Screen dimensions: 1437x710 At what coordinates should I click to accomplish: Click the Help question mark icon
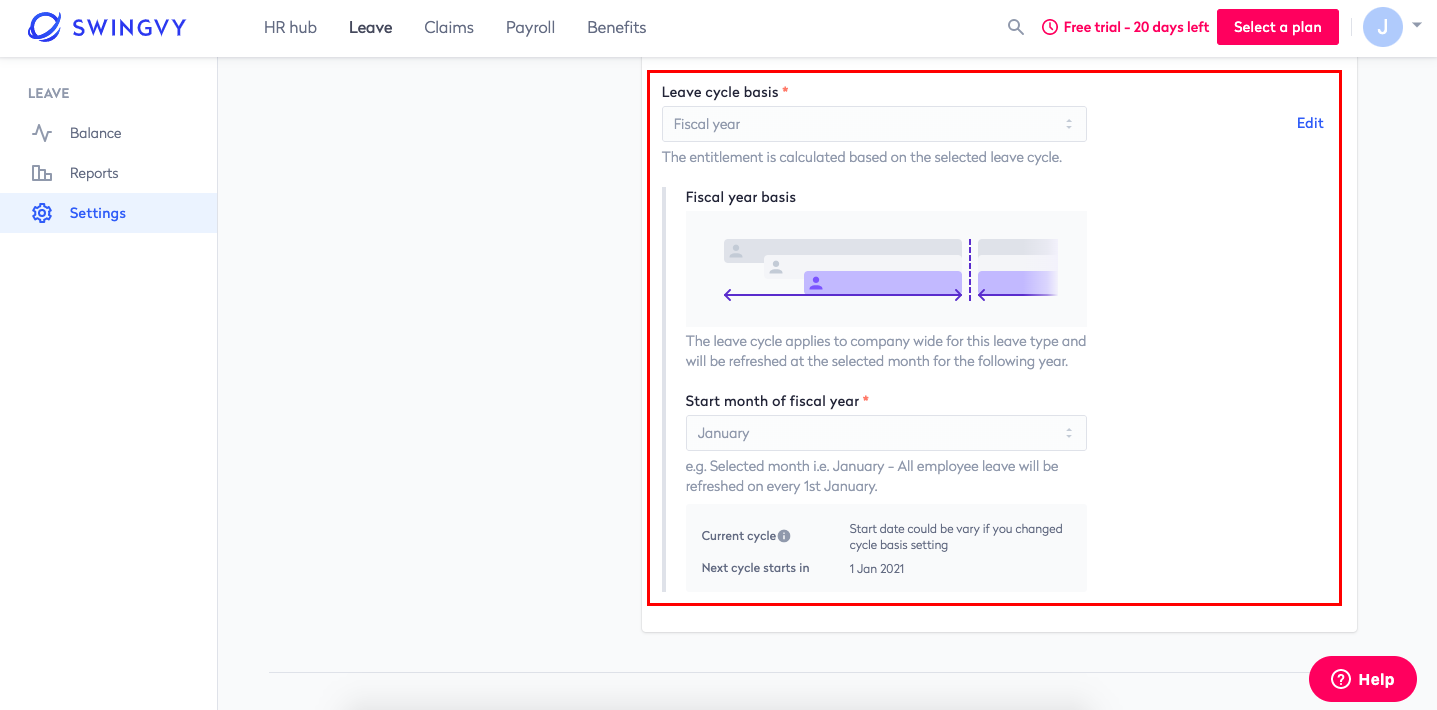(1341, 679)
